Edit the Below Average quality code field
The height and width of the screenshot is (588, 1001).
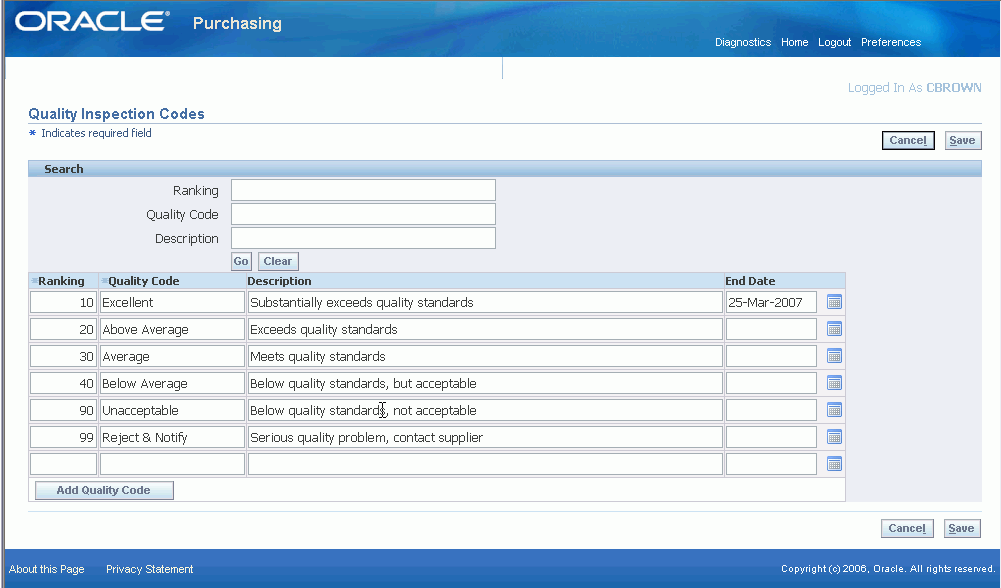tap(172, 383)
